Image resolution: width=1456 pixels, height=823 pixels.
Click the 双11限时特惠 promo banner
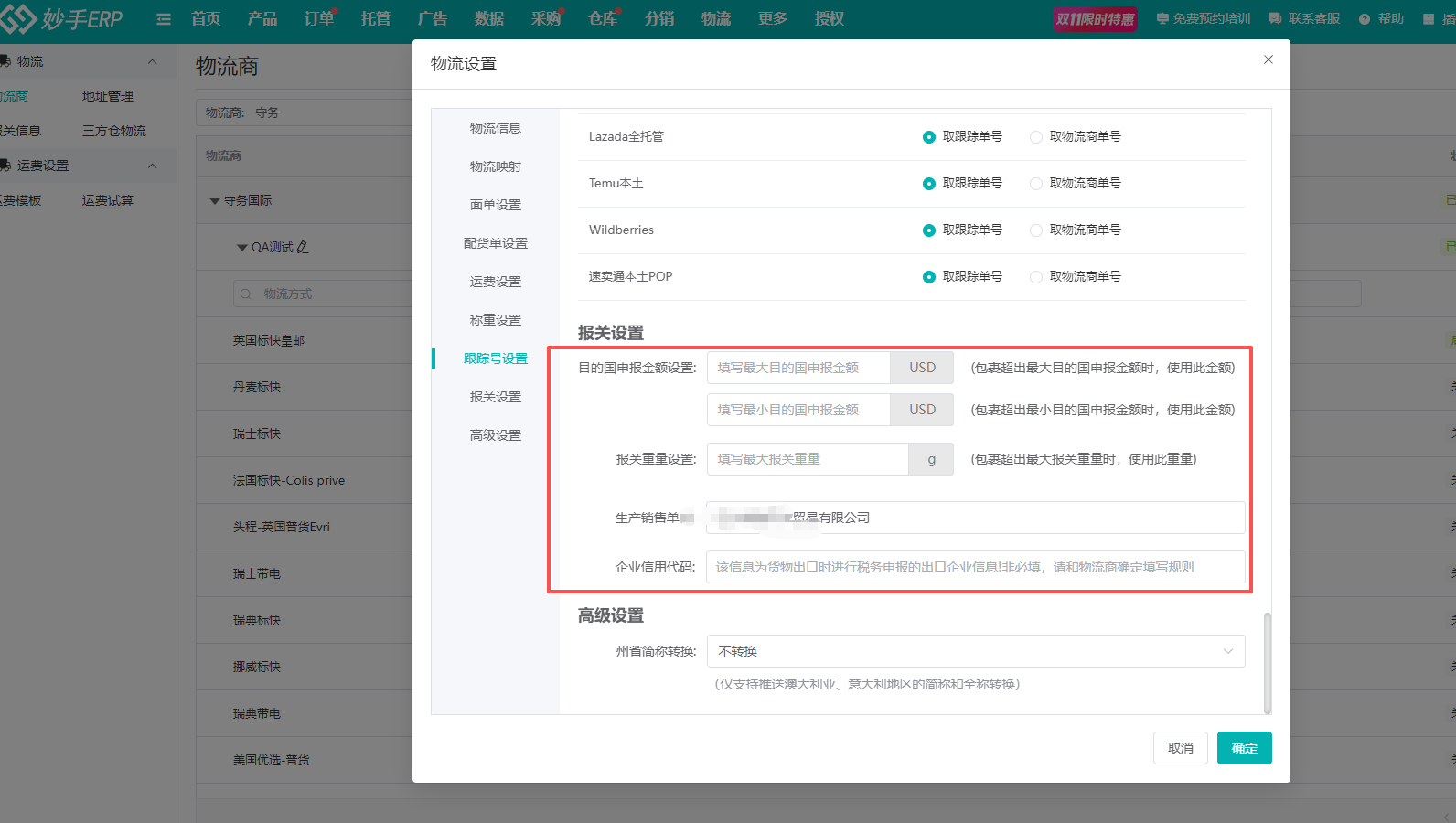(1095, 19)
